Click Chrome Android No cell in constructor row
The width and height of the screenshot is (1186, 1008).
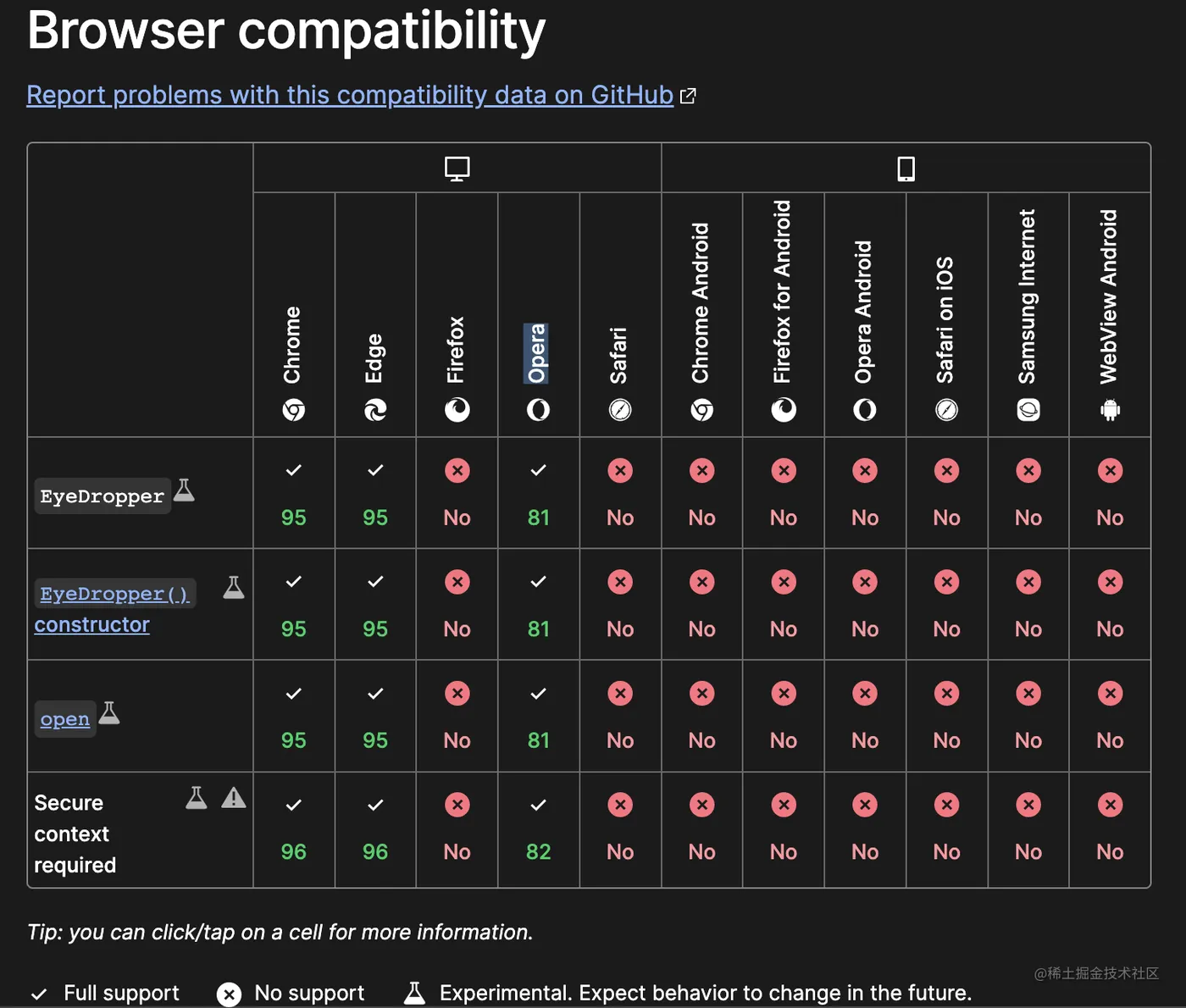[702, 605]
